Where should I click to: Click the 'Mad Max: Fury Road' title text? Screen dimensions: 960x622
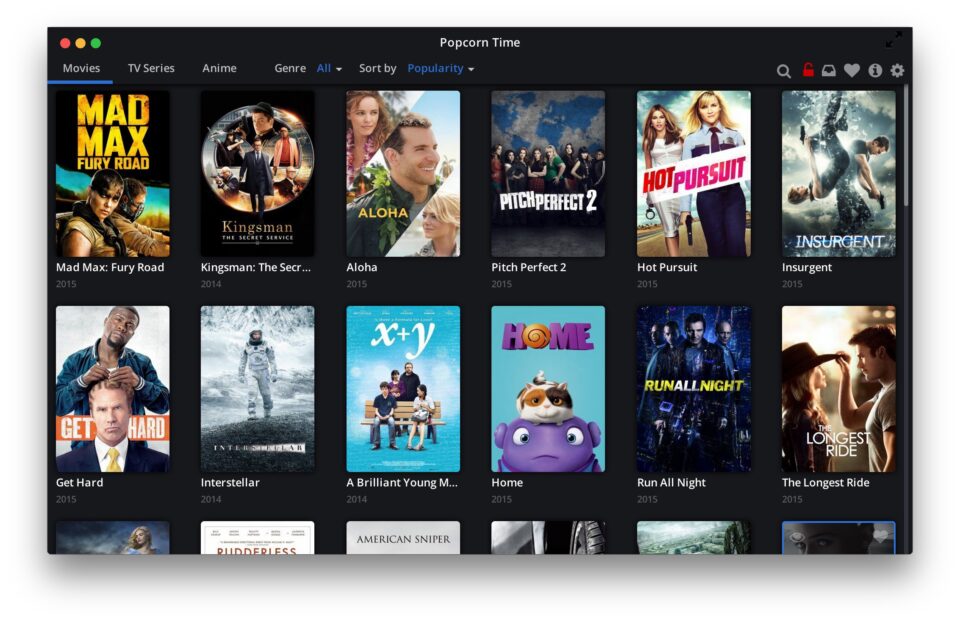coord(110,267)
